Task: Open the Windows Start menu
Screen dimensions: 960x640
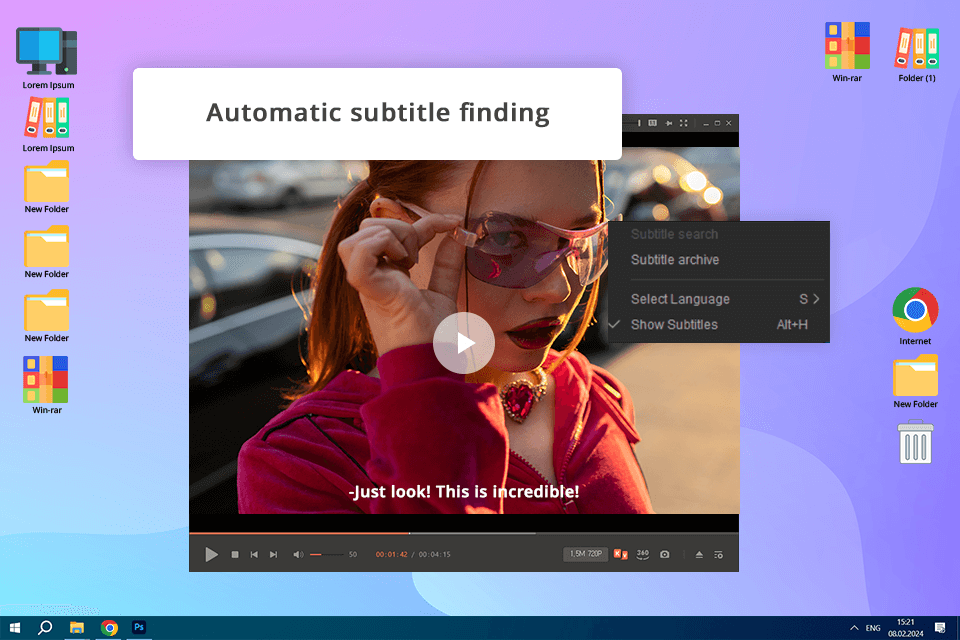Action: 15,628
